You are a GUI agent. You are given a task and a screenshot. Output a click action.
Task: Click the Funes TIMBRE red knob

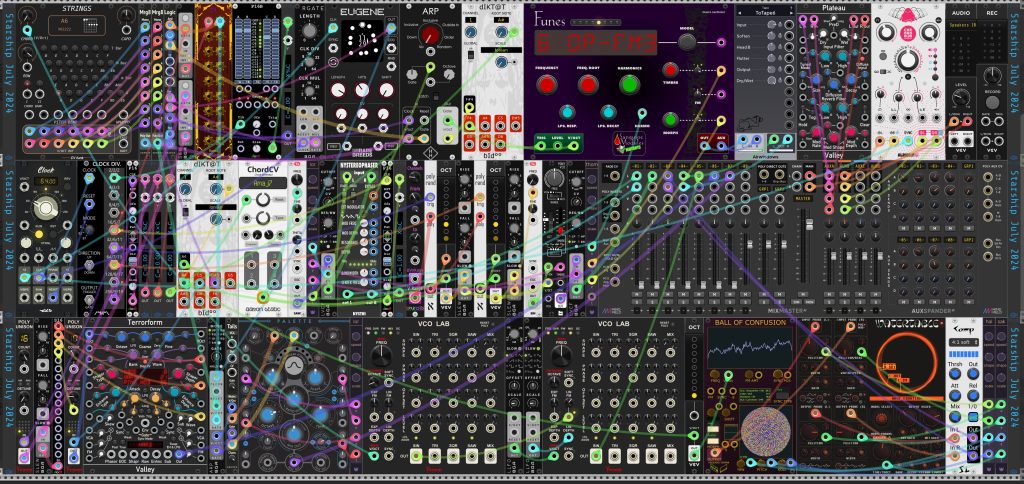click(670, 69)
